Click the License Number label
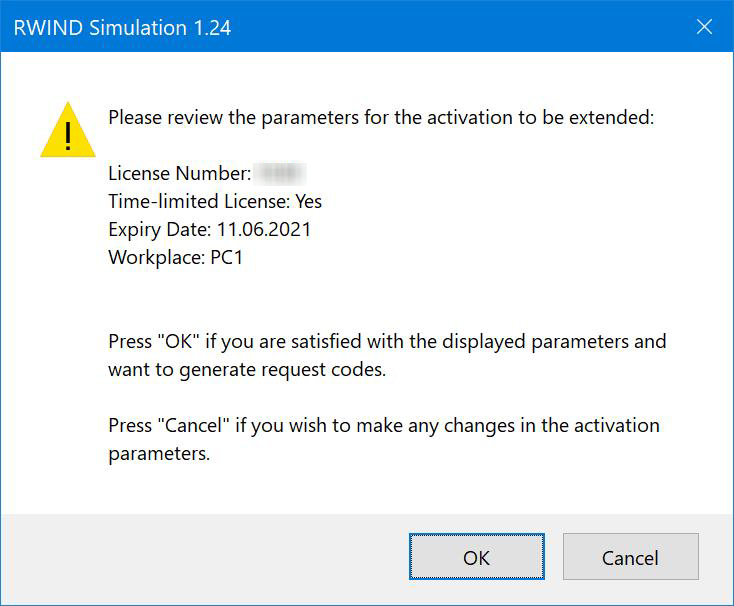The width and height of the screenshot is (734, 606). coord(178,174)
